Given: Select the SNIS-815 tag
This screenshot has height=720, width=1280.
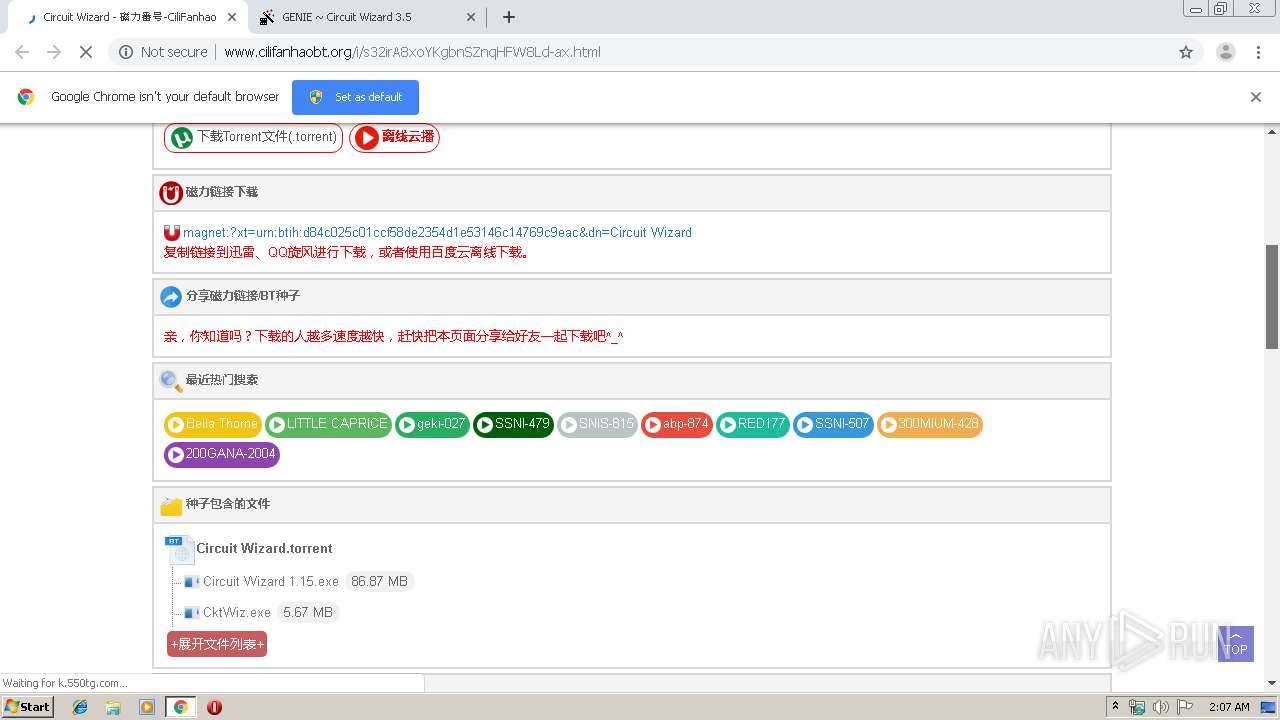Looking at the screenshot, I should 597,424.
